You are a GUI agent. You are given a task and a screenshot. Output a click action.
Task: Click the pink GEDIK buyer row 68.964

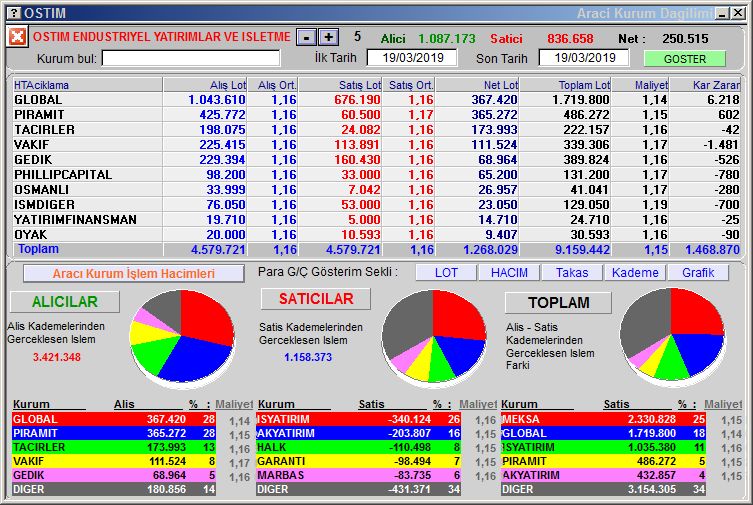tap(114, 475)
